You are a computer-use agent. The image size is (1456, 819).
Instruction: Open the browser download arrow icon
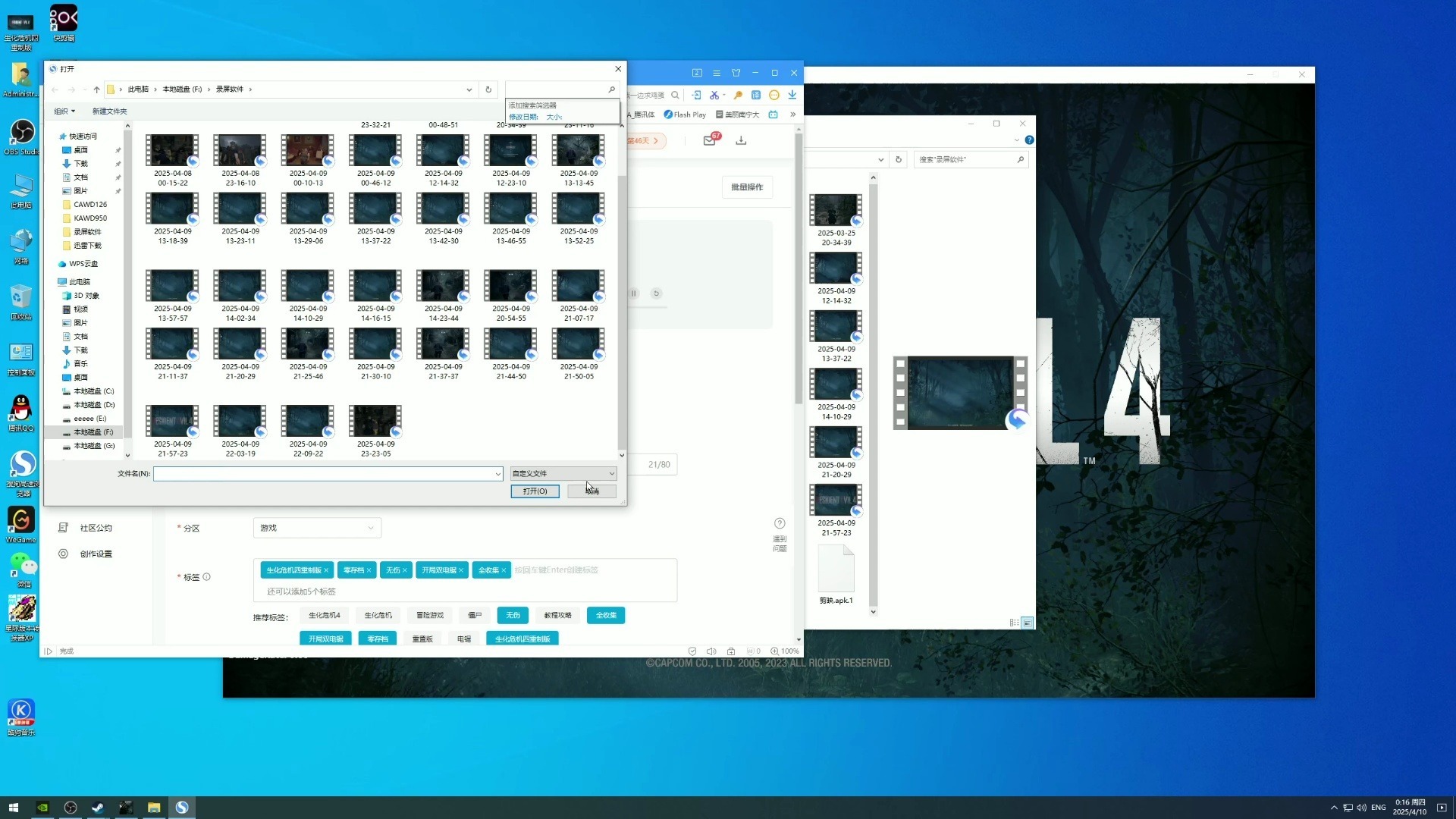click(x=792, y=95)
